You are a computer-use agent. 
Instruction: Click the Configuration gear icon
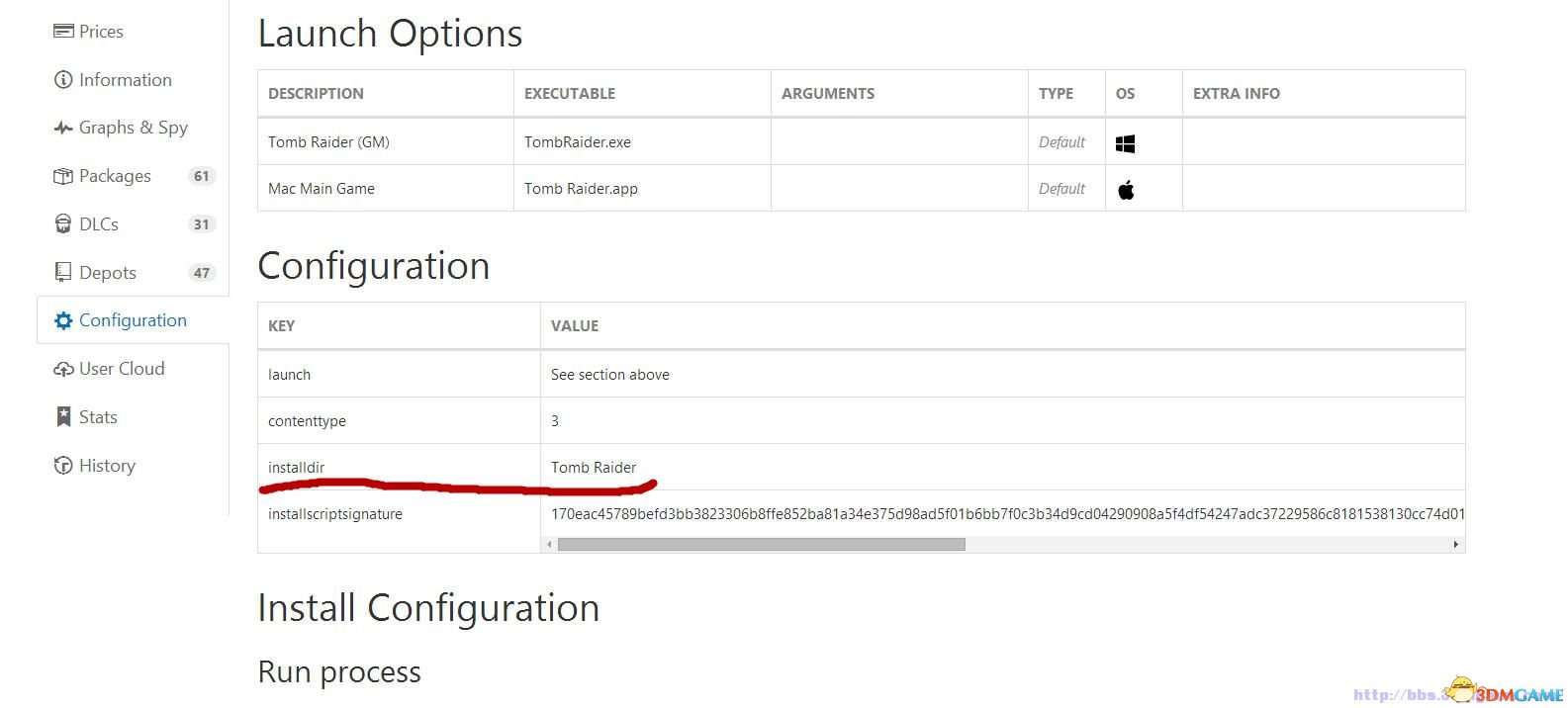63,320
